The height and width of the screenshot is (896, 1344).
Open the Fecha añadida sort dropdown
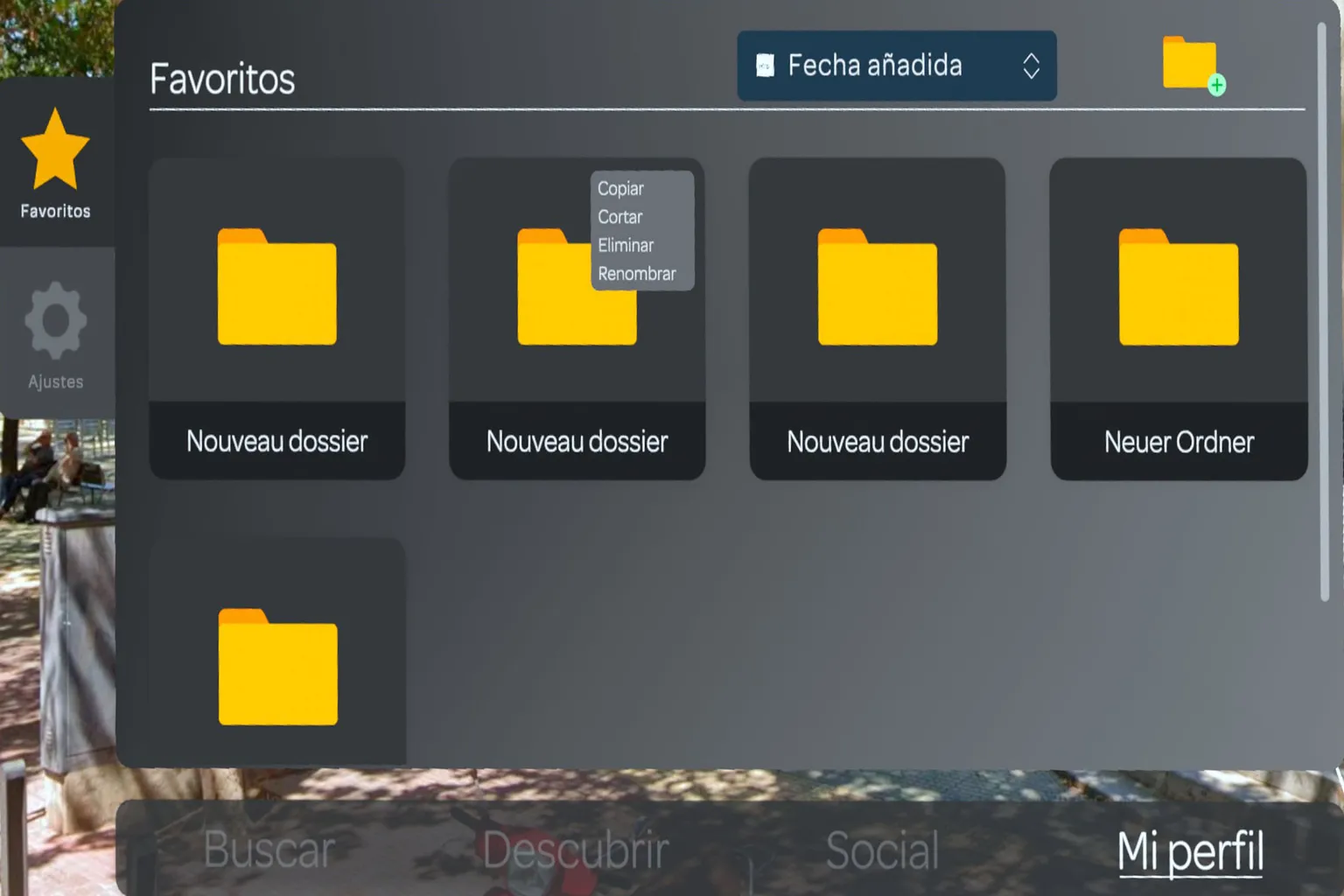pos(897,66)
